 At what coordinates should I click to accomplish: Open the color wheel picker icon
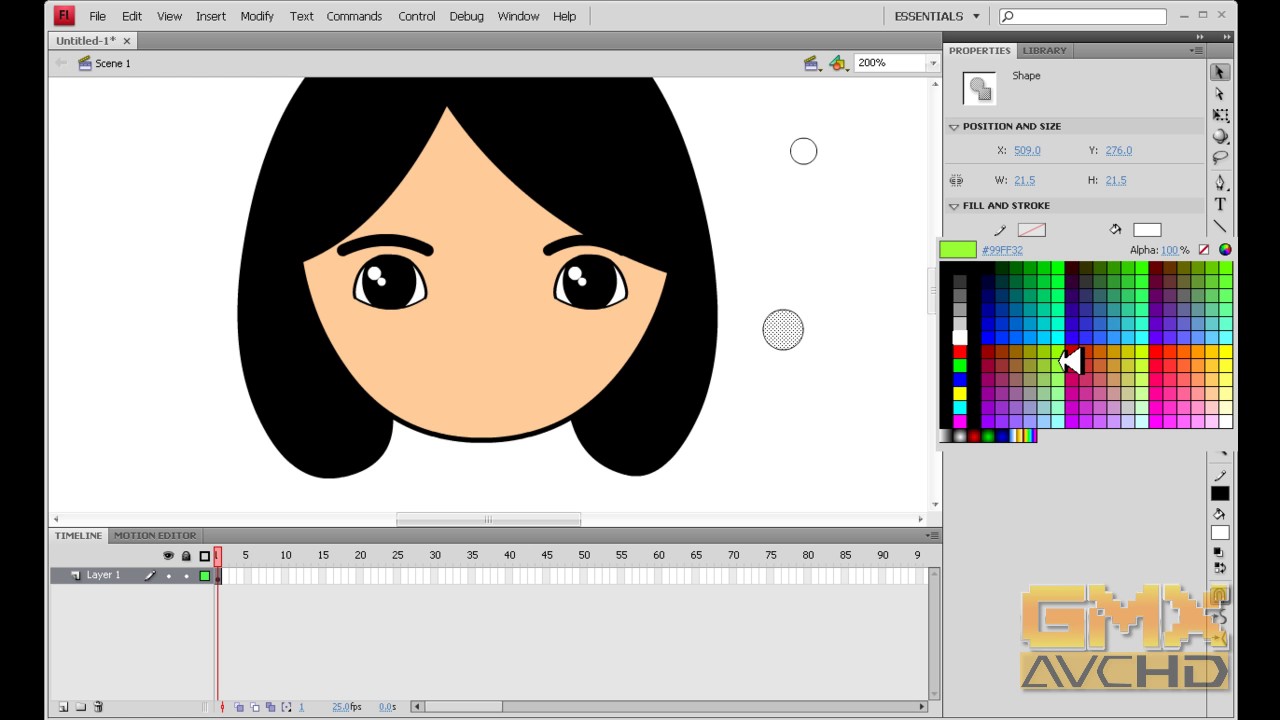pos(1225,250)
